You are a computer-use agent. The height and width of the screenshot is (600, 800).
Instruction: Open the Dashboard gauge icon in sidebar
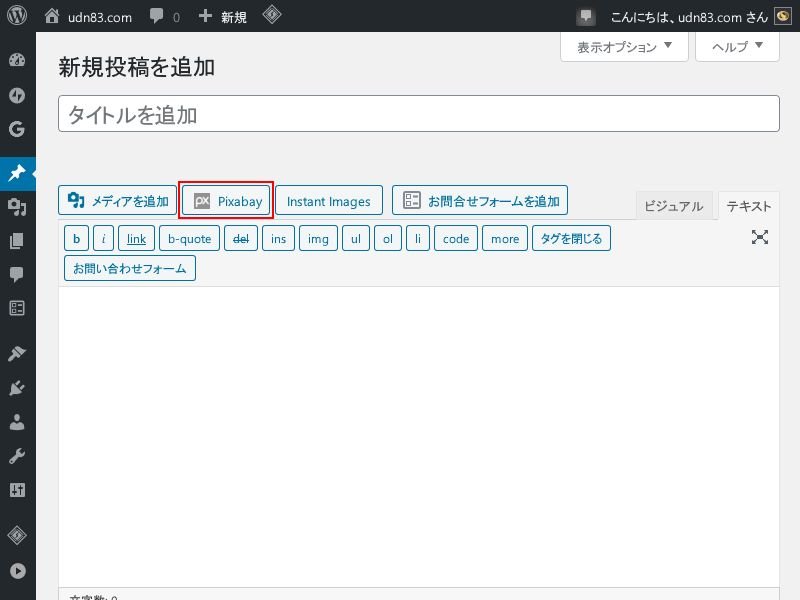[17, 60]
